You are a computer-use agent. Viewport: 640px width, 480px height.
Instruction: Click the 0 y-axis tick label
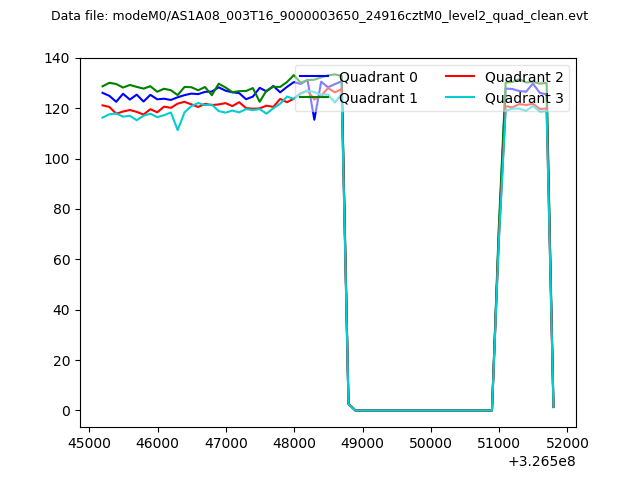pyautogui.click(x=68, y=410)
